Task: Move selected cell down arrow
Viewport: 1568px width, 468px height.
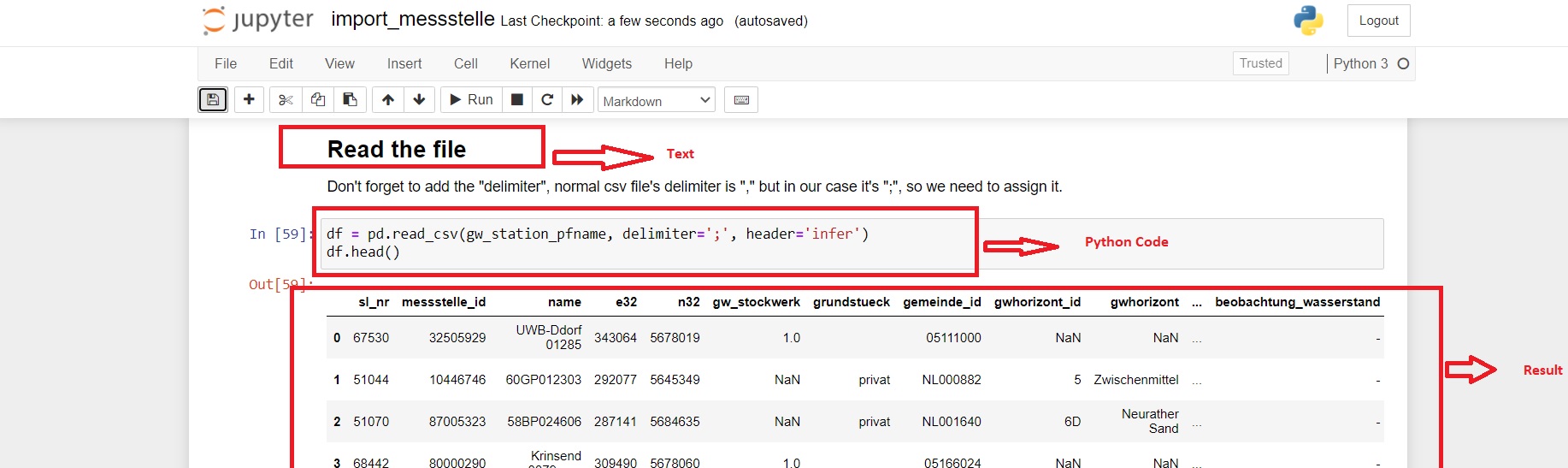Action: pos(419,100)
